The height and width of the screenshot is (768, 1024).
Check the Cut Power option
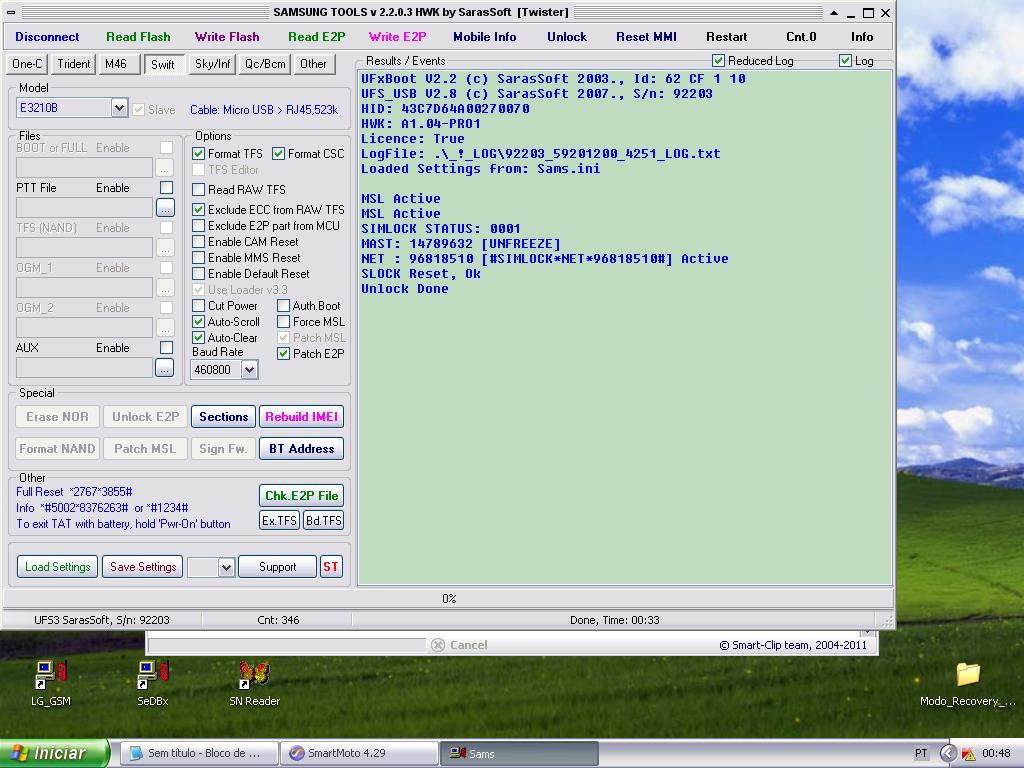tap(199, 306)
